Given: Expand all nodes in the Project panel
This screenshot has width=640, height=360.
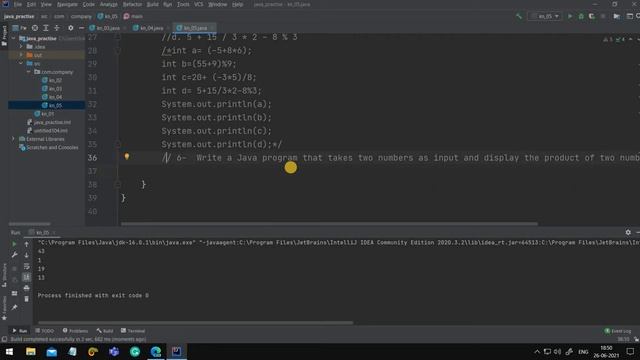Looking at the screenshot, I should pyautogui.click(x=46, y=28).
